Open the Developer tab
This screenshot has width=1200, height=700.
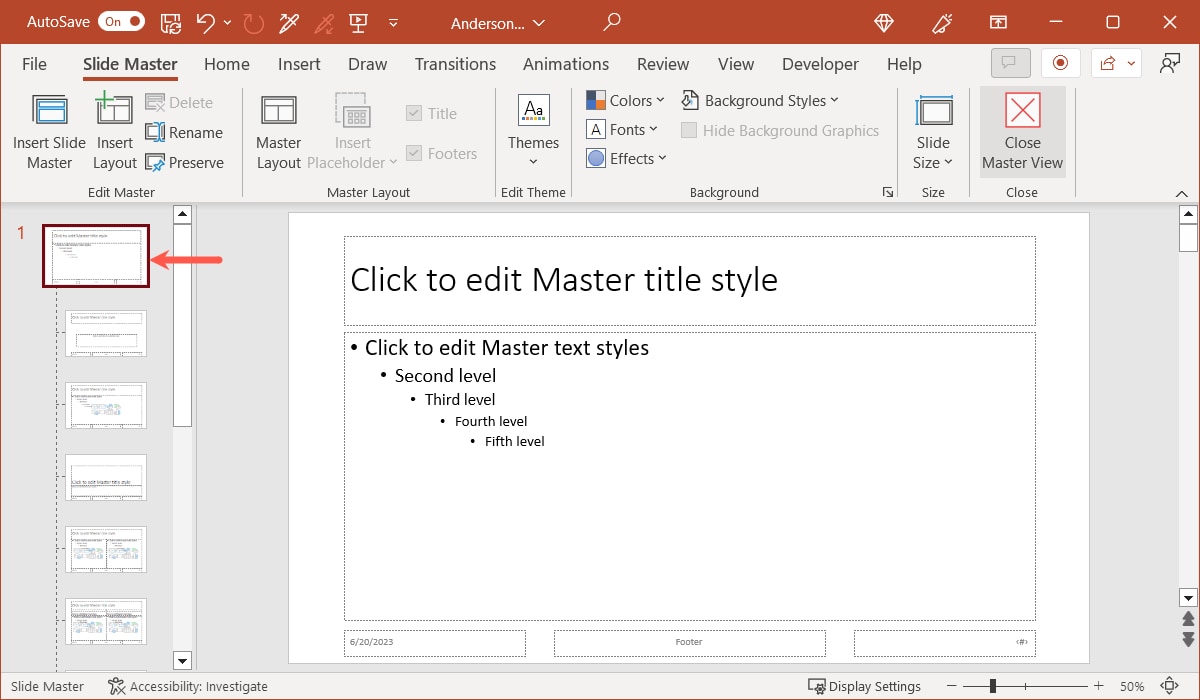[x=820, y=63]
